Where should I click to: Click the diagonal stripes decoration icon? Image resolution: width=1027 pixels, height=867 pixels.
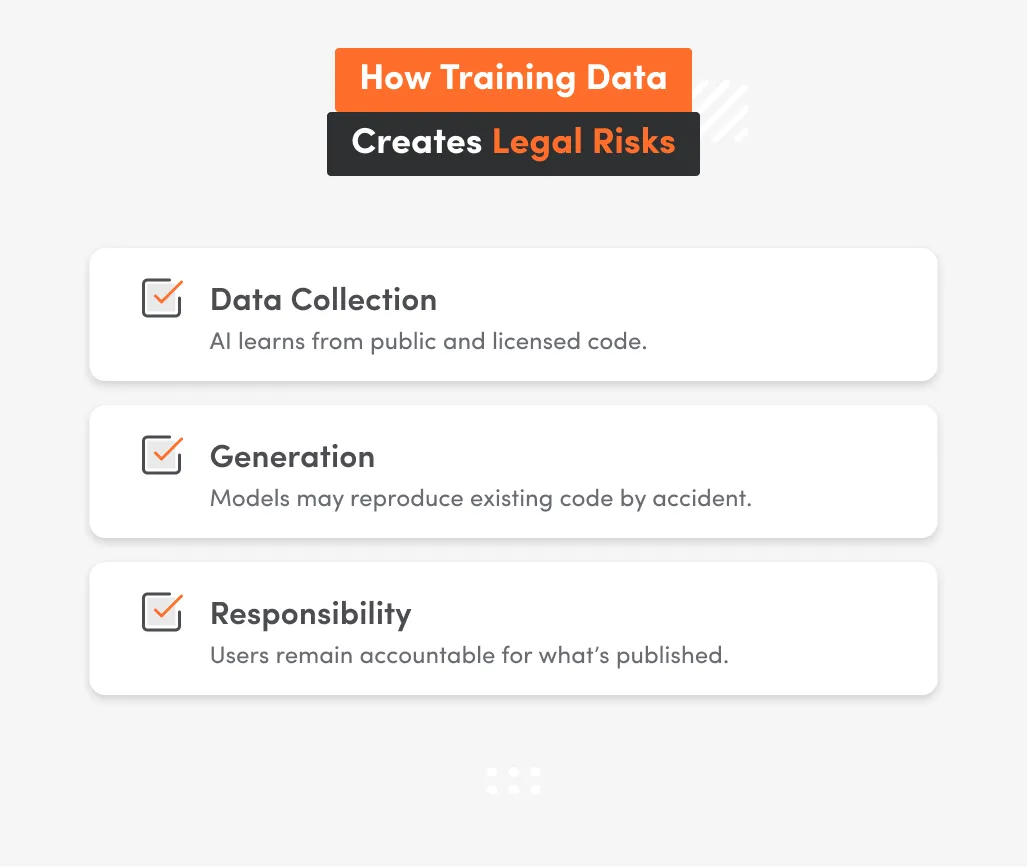723,110
